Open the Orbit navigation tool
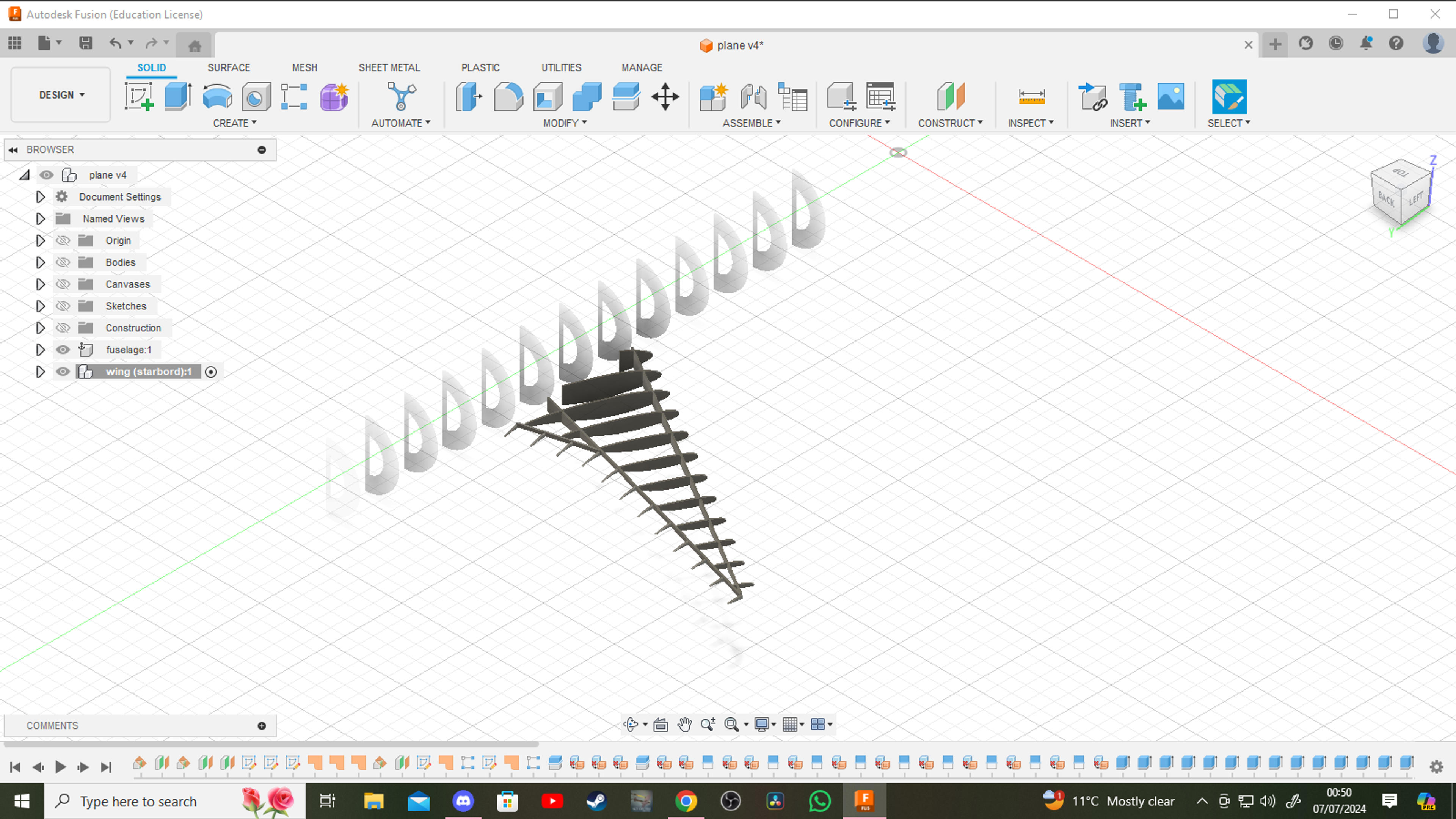 (631, 724)
